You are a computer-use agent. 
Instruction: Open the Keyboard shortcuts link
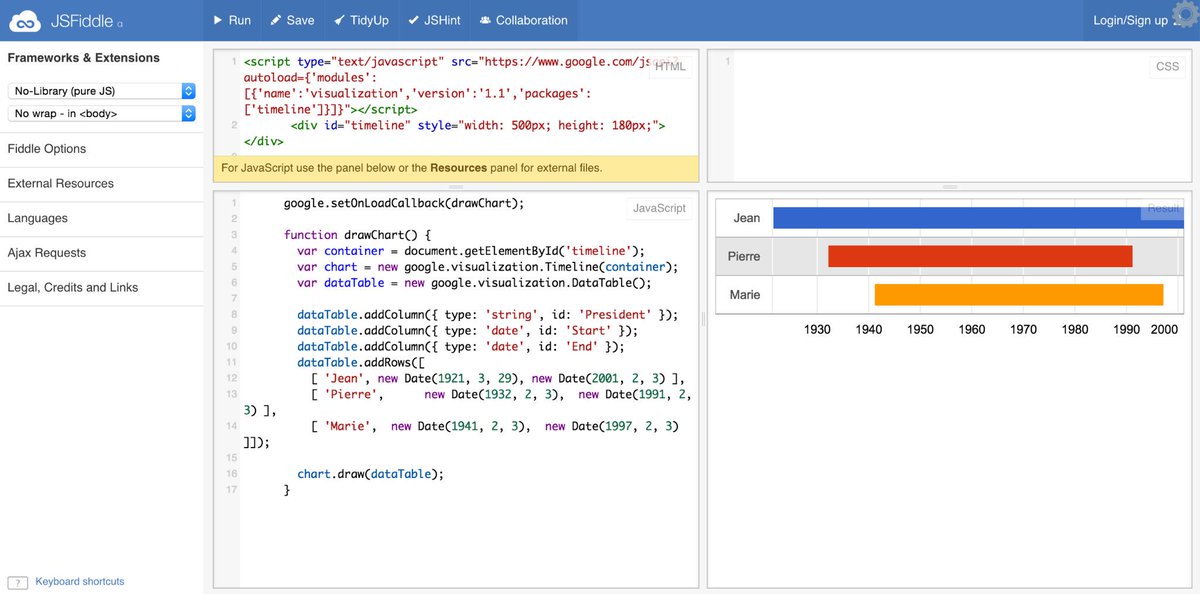point(79,581)
